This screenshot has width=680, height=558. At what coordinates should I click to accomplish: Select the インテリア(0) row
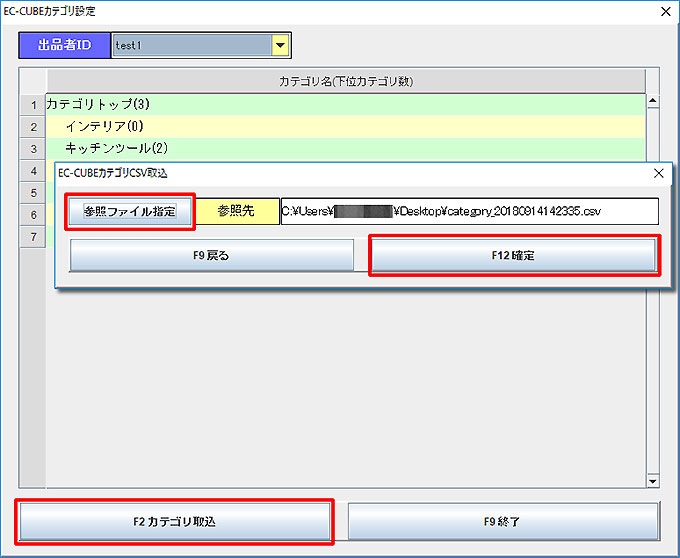pyautogui.click(x=345, y=127)
